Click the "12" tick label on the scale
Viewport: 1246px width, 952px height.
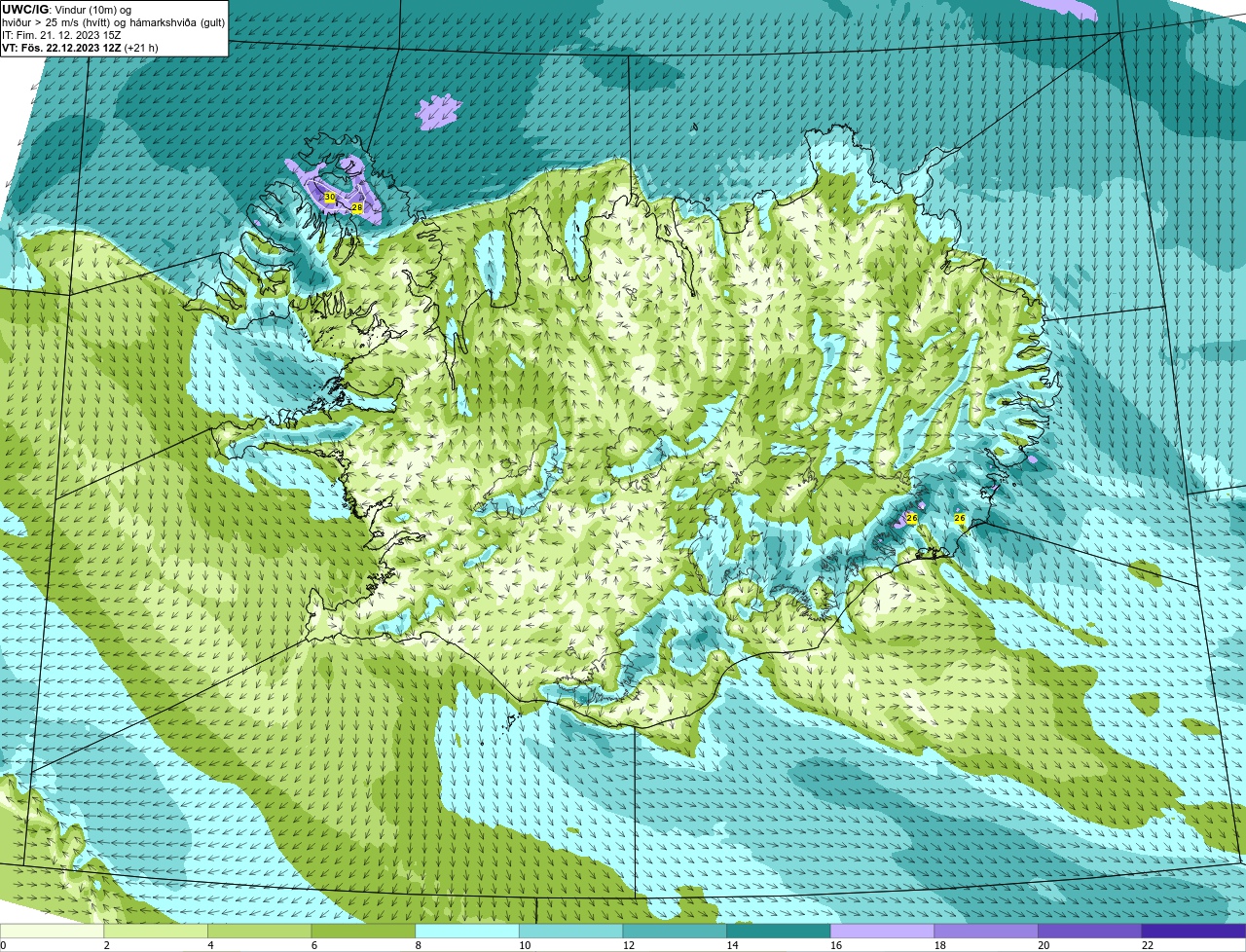click(x=629, y=945)
